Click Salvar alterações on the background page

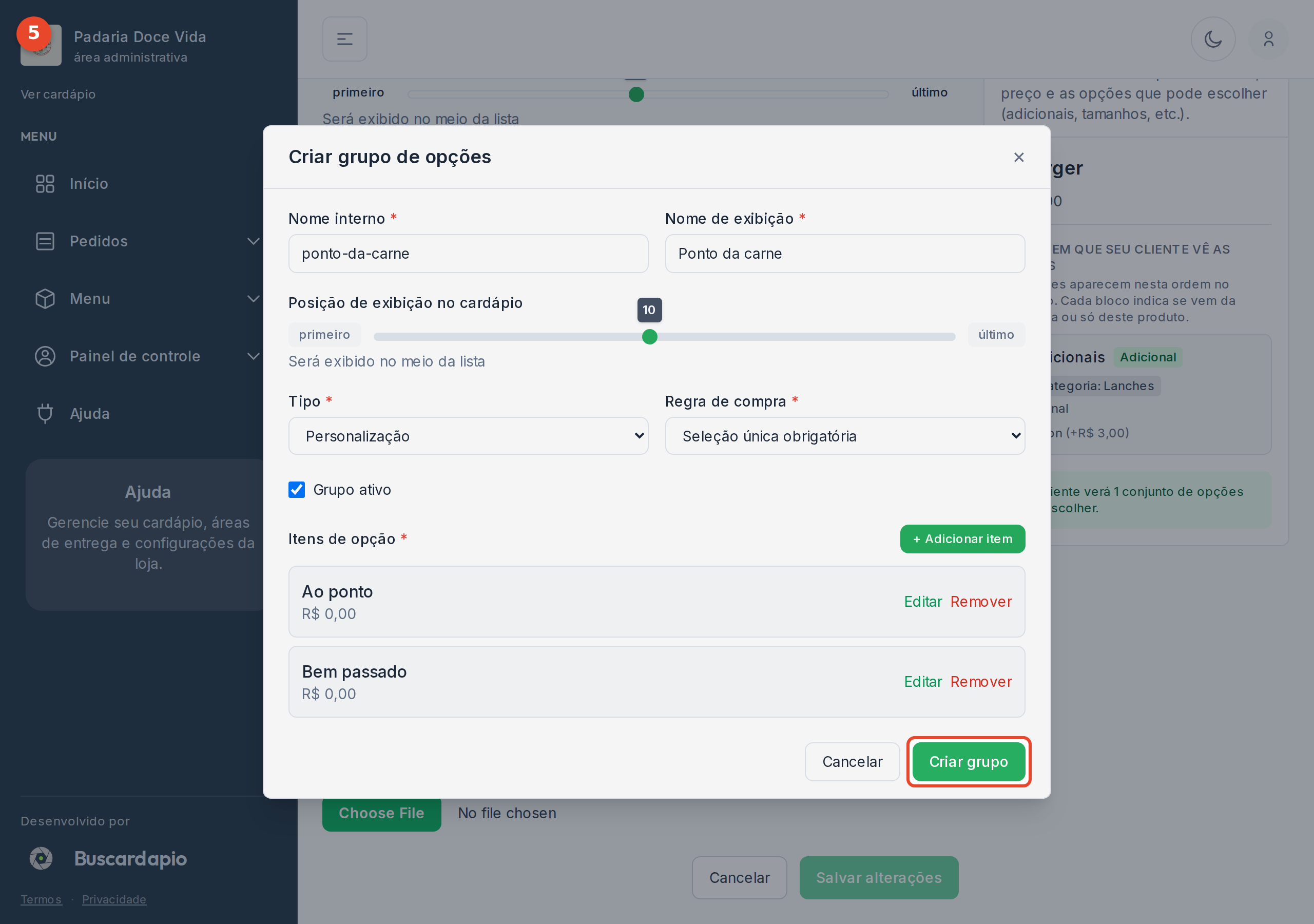click(x=878, y=878)
